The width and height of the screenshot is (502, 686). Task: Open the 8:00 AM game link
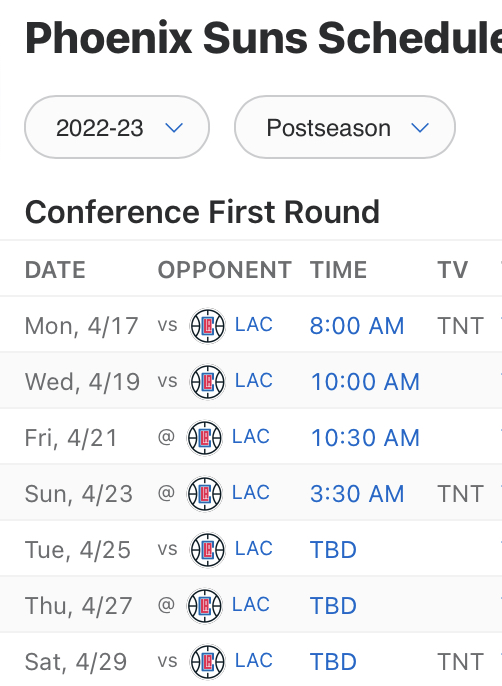[x=357, y=326]
